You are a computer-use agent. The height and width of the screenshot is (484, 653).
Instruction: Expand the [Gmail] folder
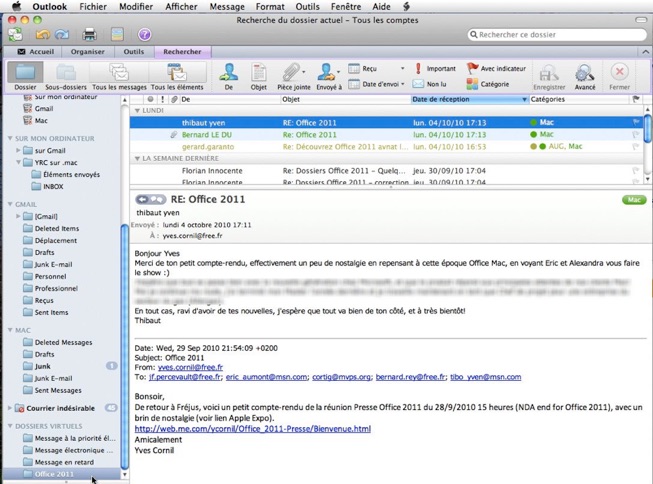[18, 216]
